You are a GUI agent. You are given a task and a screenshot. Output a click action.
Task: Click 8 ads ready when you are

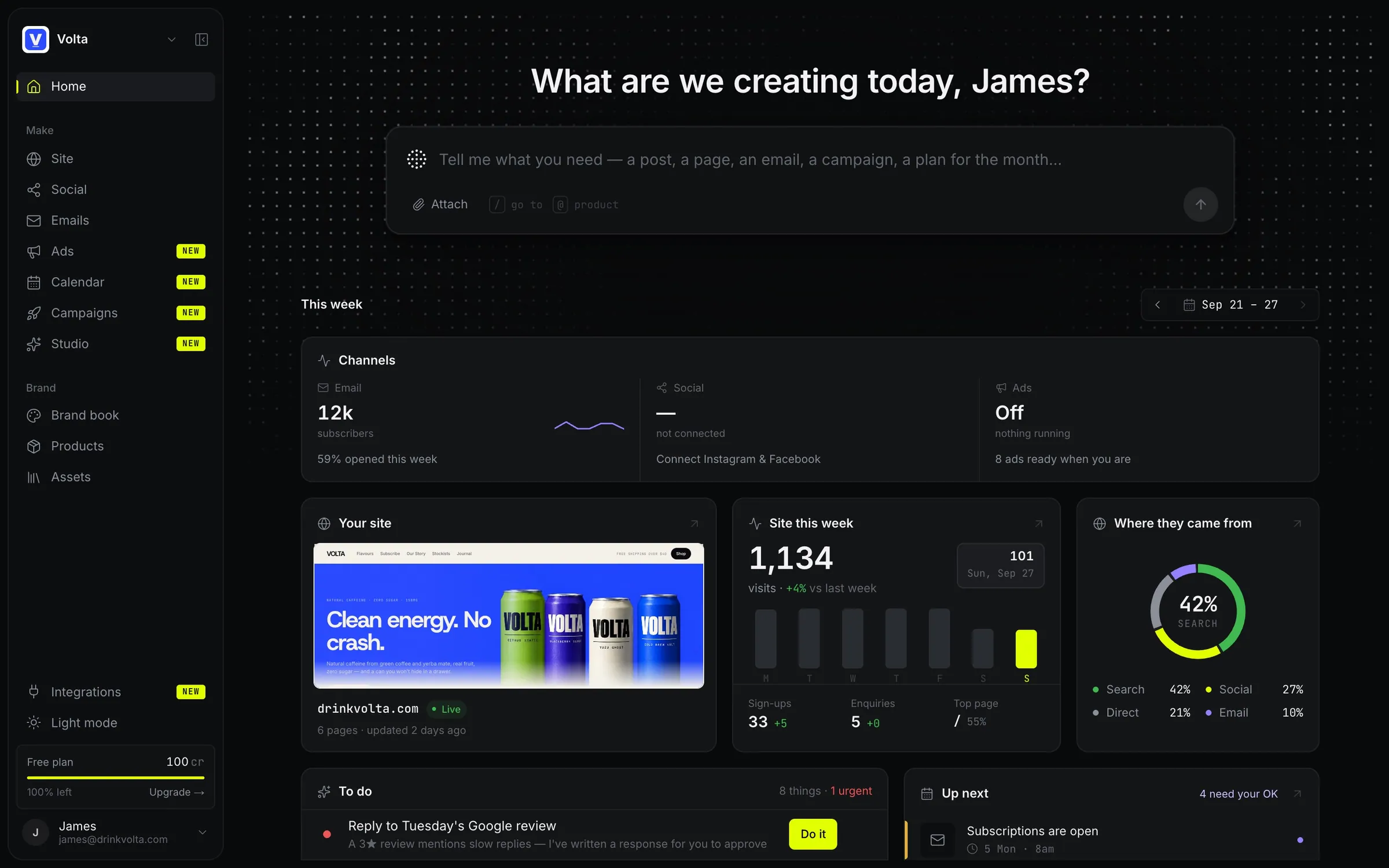pos(1063,459)
